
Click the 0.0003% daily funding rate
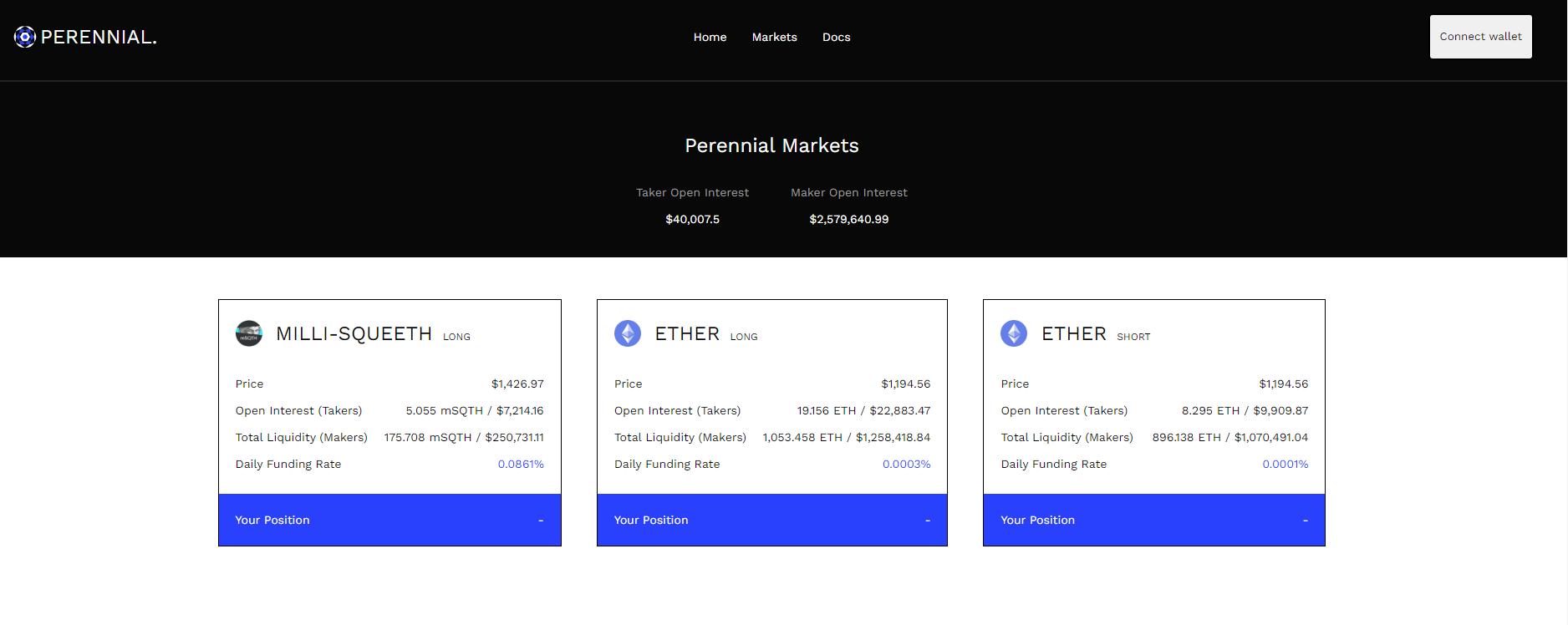point(906,464)
